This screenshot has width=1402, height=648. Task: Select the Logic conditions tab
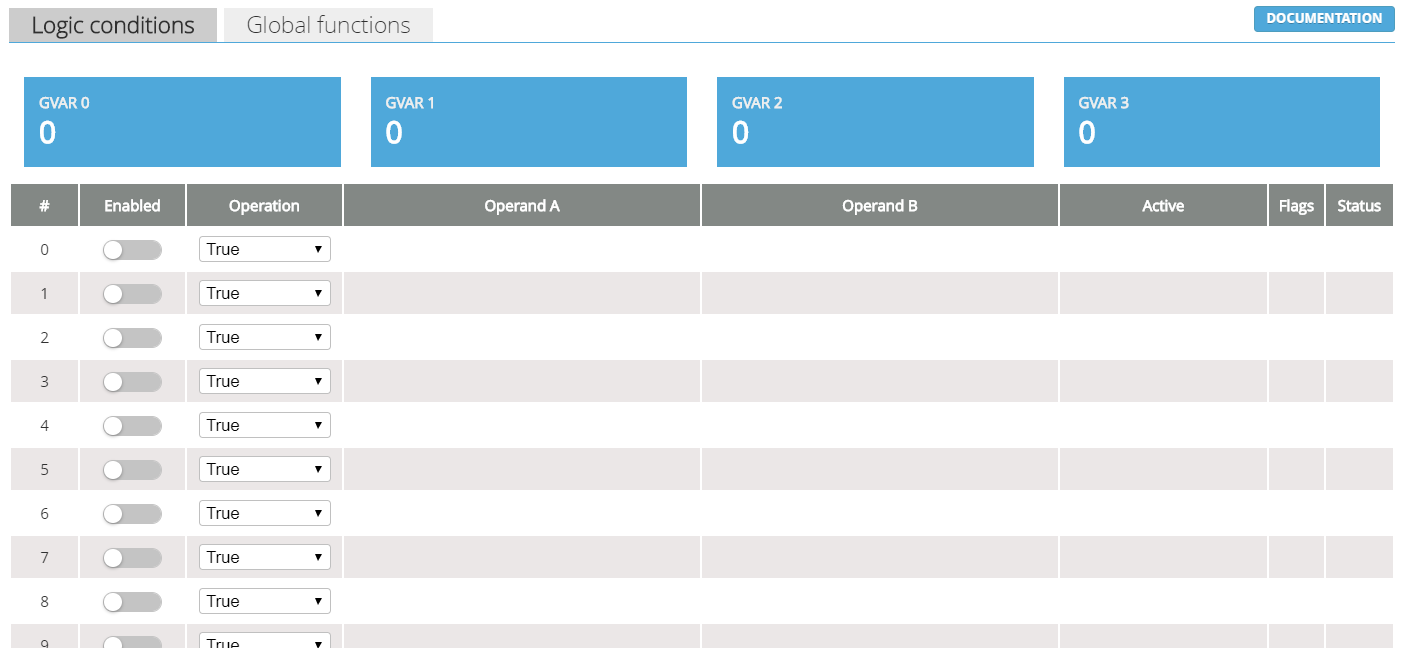pyautogui.click(x=113, y=25)
